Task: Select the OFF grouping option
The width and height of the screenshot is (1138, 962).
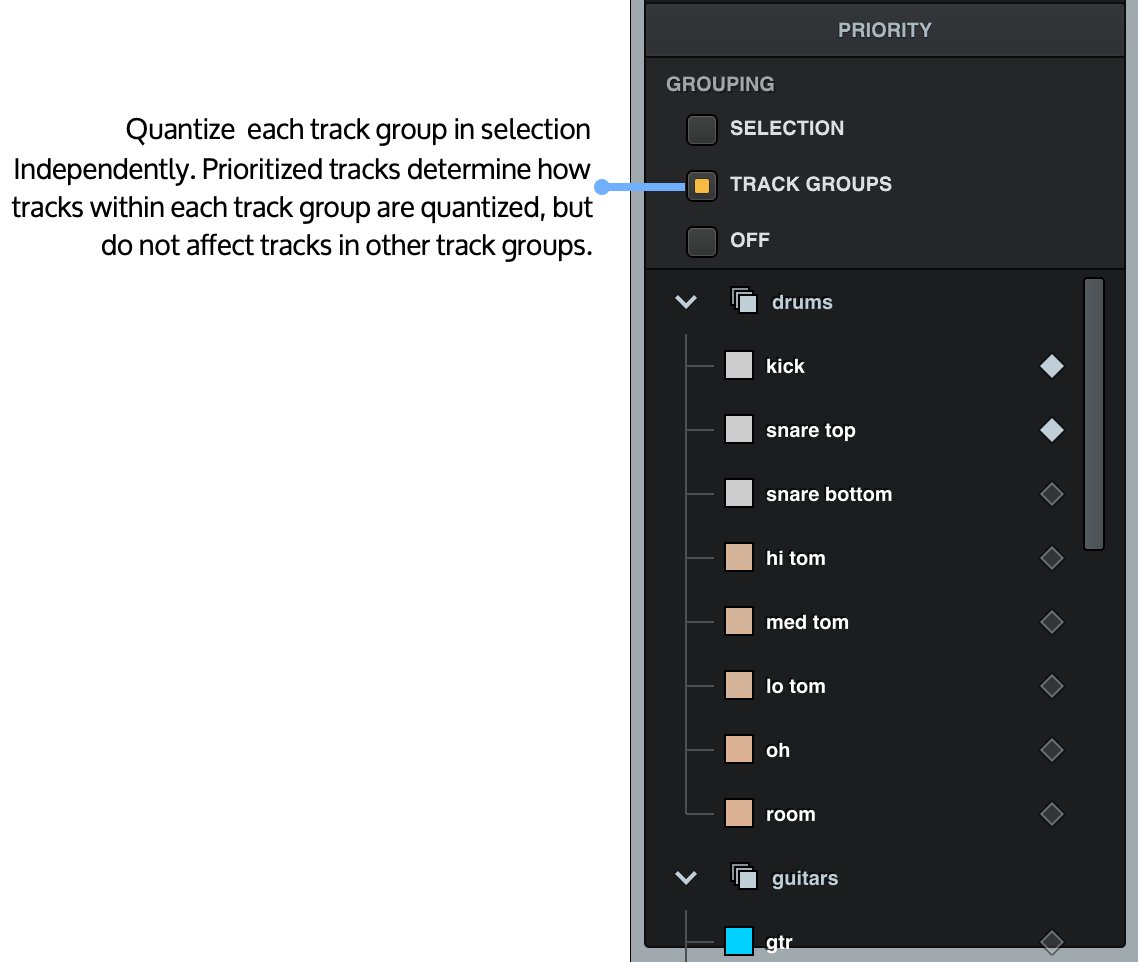Action: pyautogui.click(x=702, y=241)
